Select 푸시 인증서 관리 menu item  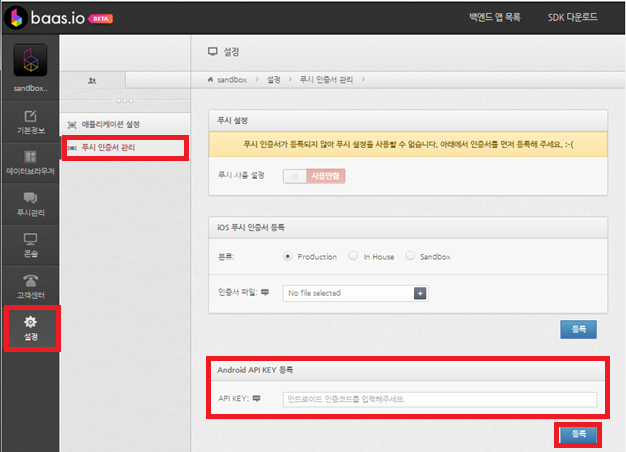click(x=125, y=148)
